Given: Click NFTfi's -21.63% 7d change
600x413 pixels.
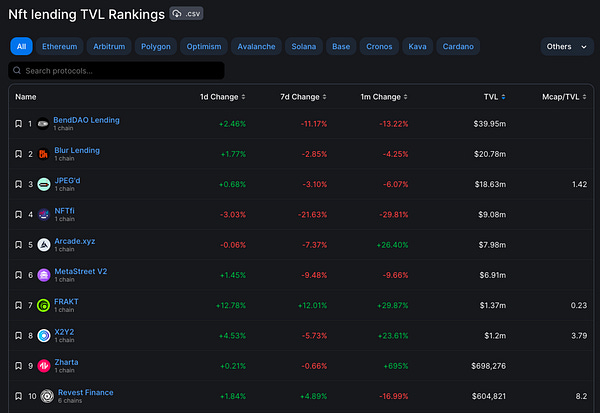Looking at the screenshot, I should point(312,214).
